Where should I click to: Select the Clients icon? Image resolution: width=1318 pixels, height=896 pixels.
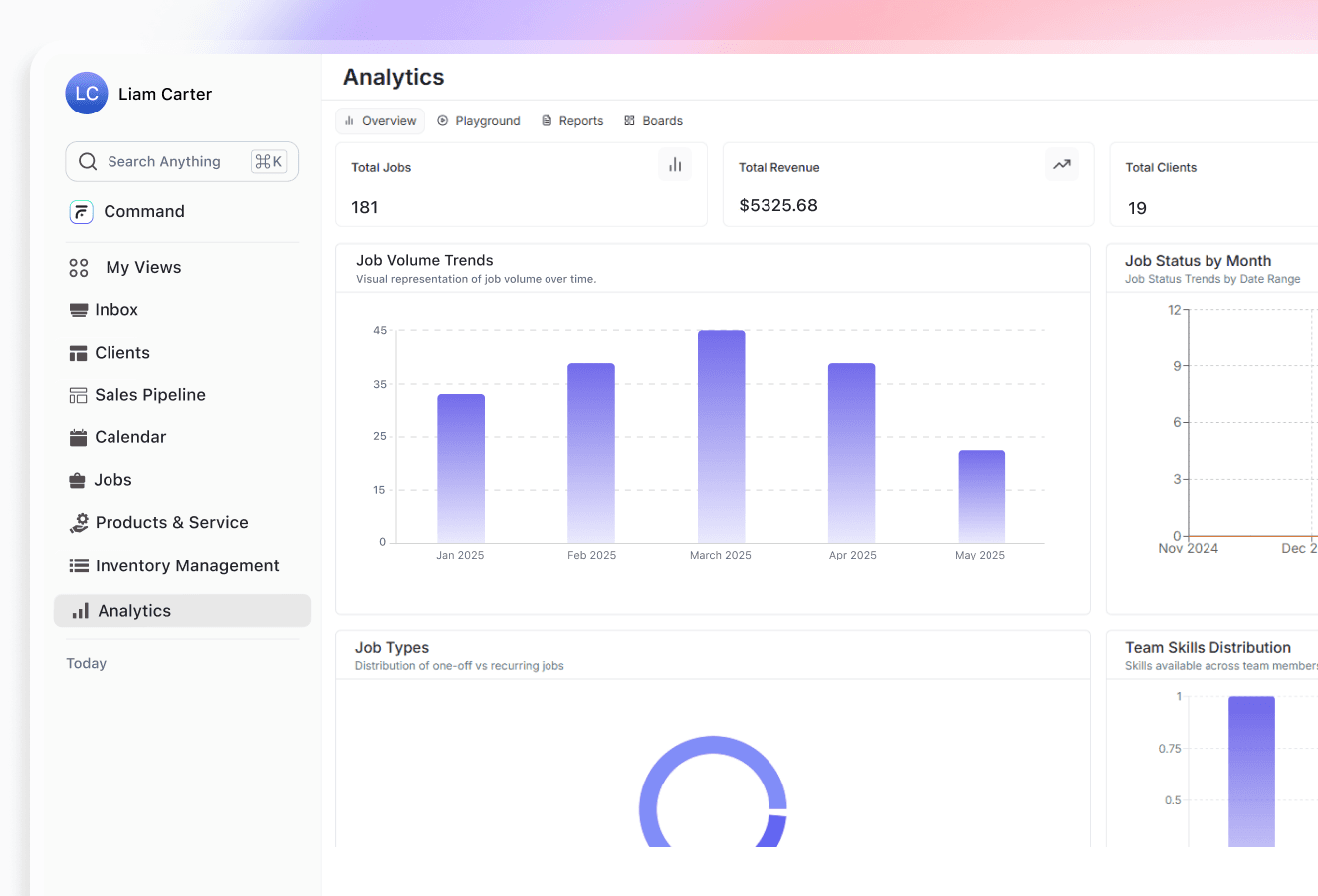(77, 352)
